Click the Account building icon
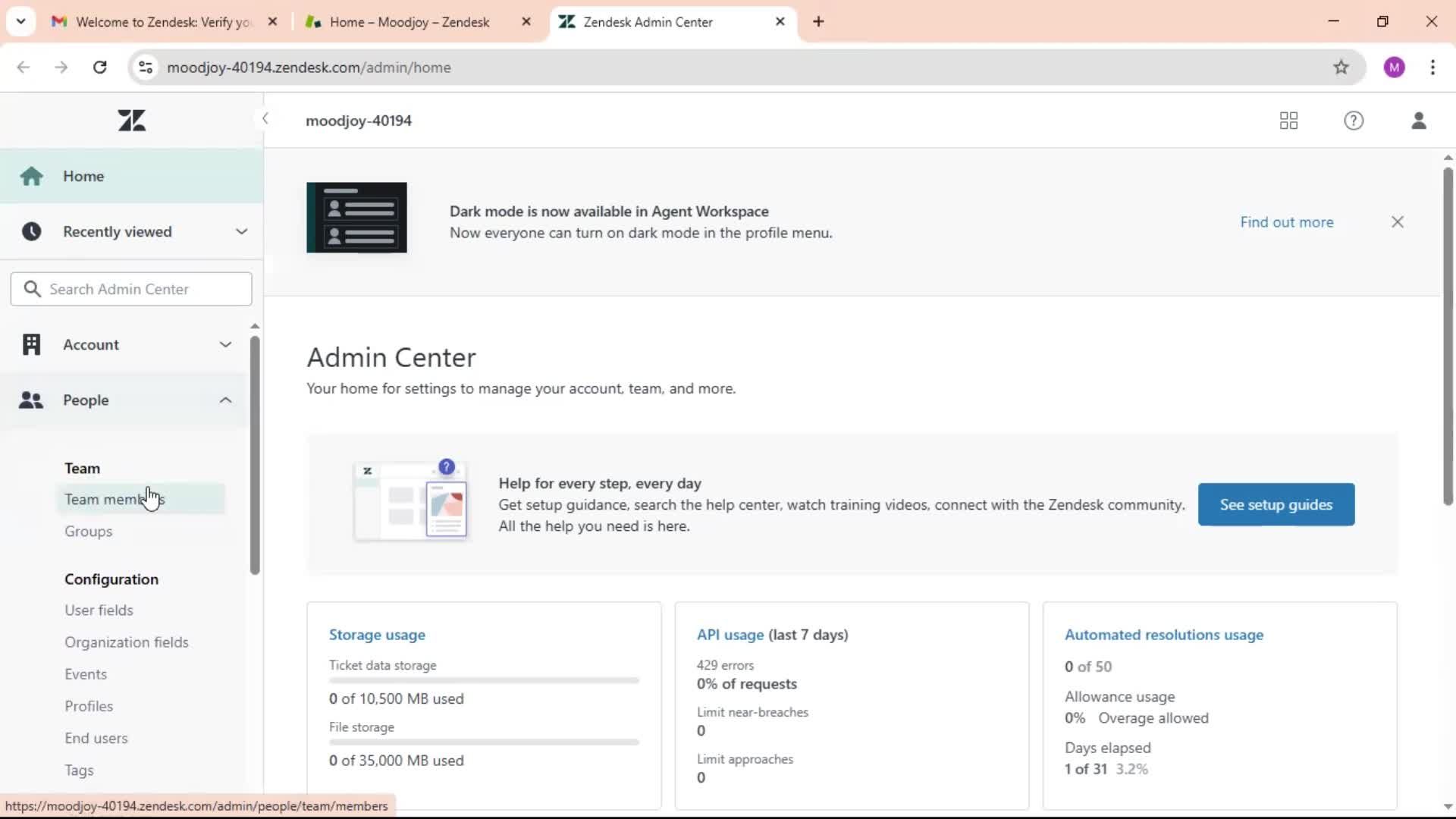Screen dimensions: 1456x819 31,344
